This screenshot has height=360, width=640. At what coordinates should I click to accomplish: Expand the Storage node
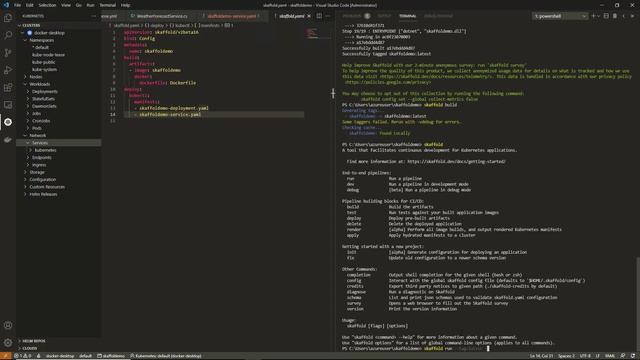pos(25,172)
